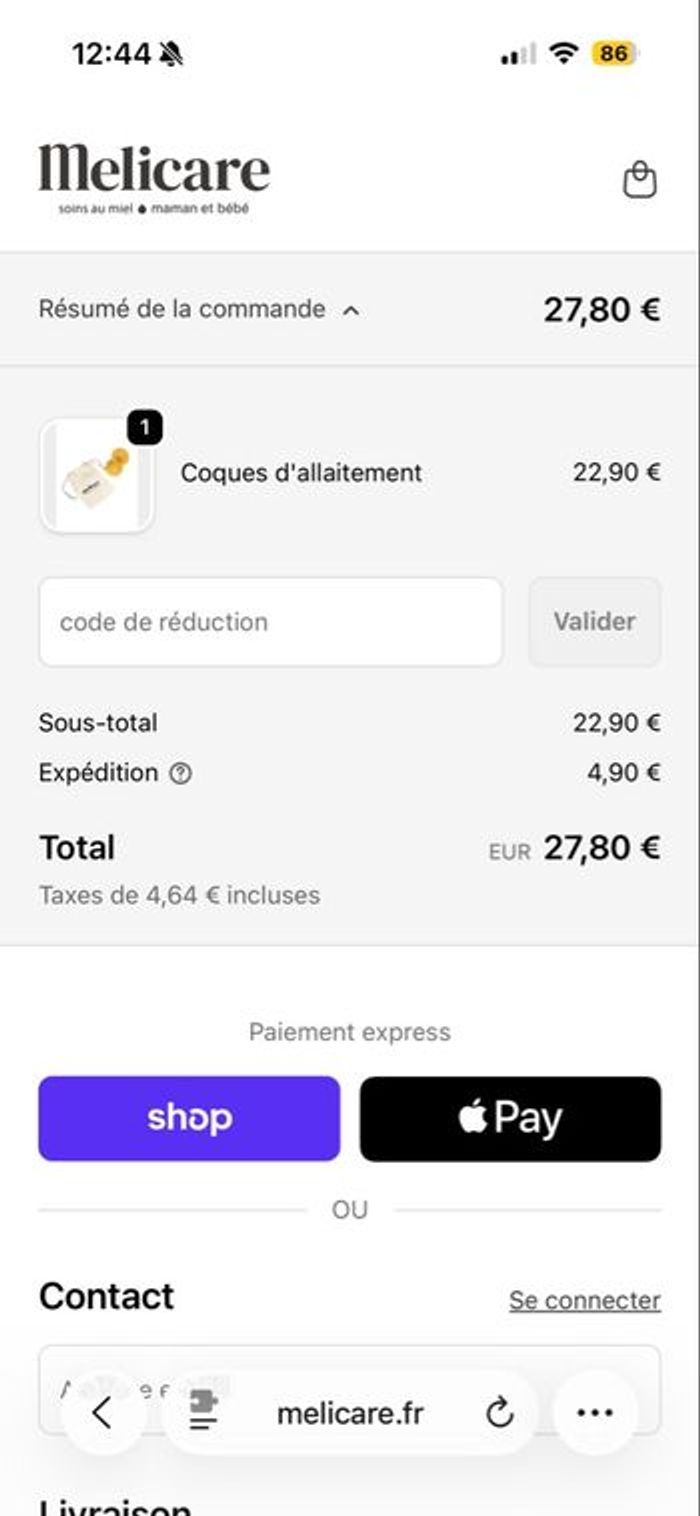The height and width of the screenshot is (1516, 700).
Task: Open the shopping bag cart icon
Action: pyautogui.click(x=640, y=180)
